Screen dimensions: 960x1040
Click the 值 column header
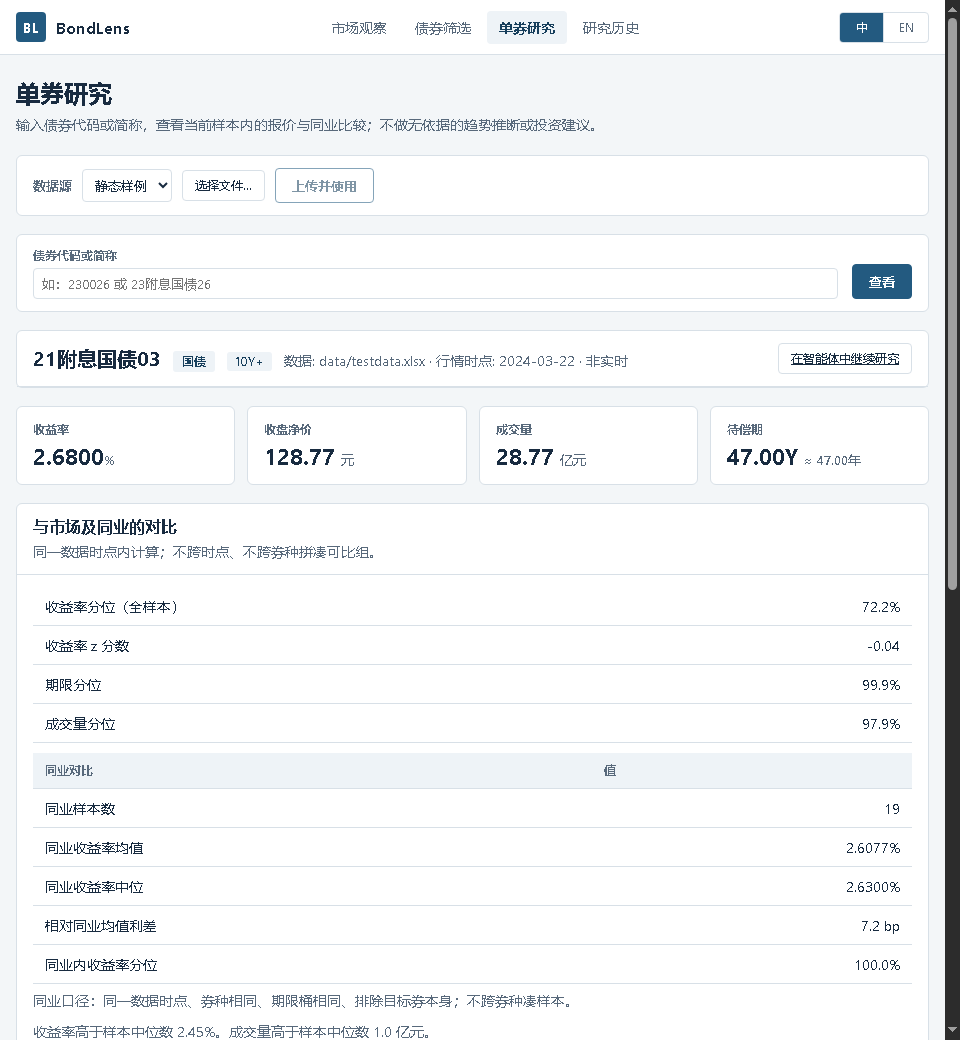point(610,771)
